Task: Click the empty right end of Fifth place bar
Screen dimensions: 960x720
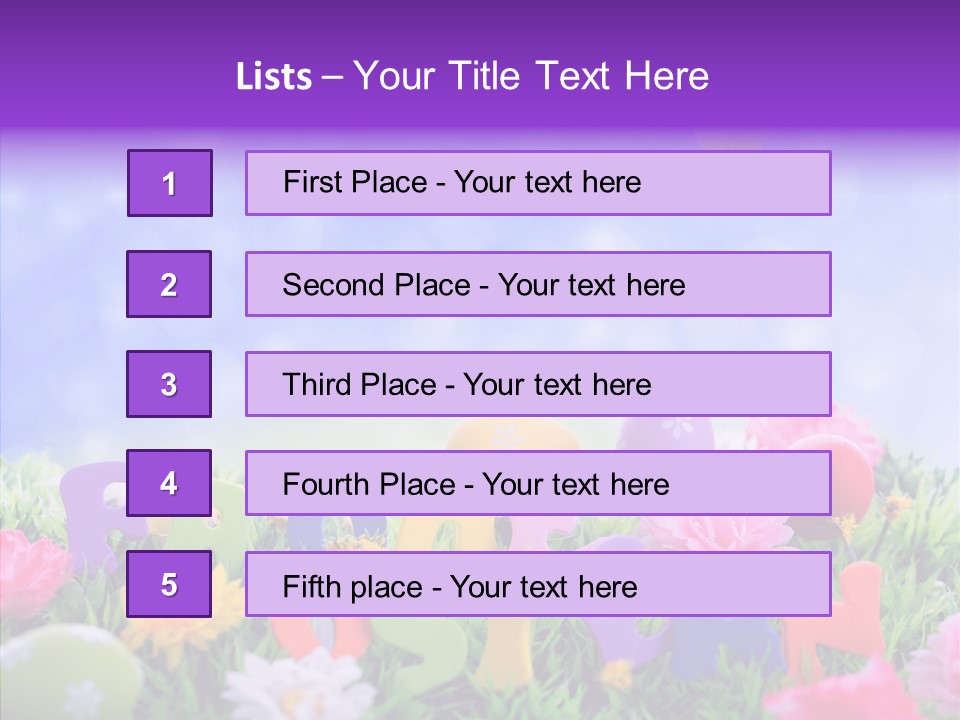Action: point(770,584)
